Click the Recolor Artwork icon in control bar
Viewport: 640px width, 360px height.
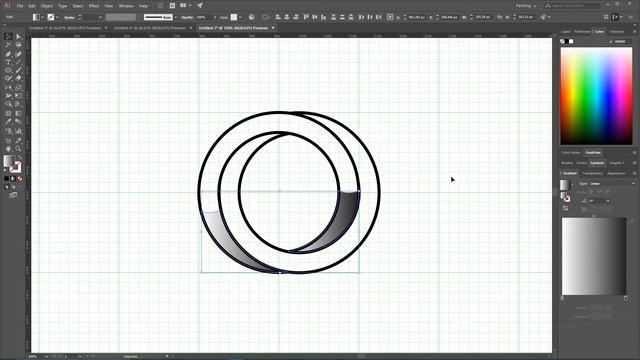252,17
